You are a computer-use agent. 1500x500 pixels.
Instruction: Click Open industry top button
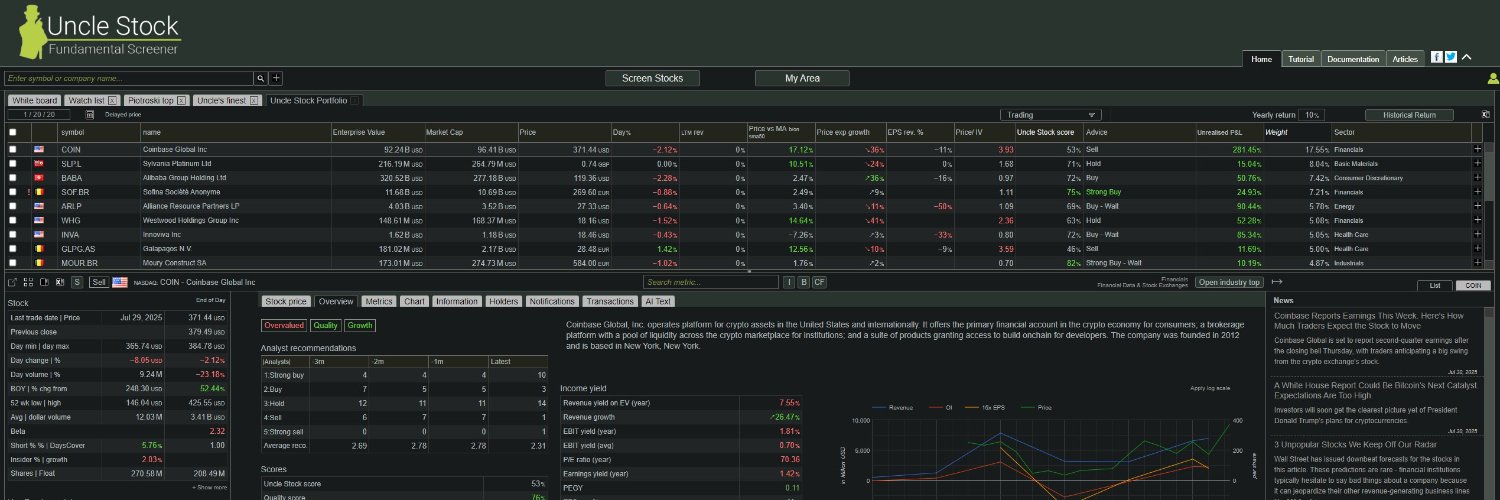(x=1229, y=282)
